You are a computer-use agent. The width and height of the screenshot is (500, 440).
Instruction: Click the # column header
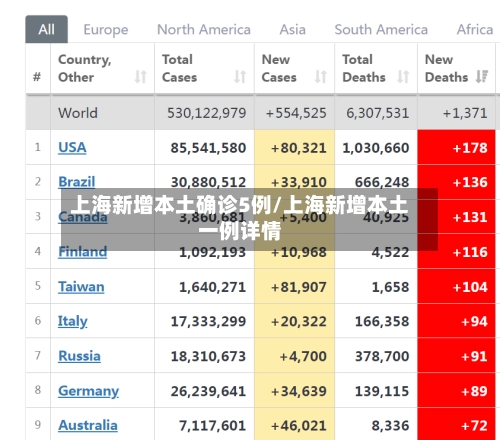point(37,77)
